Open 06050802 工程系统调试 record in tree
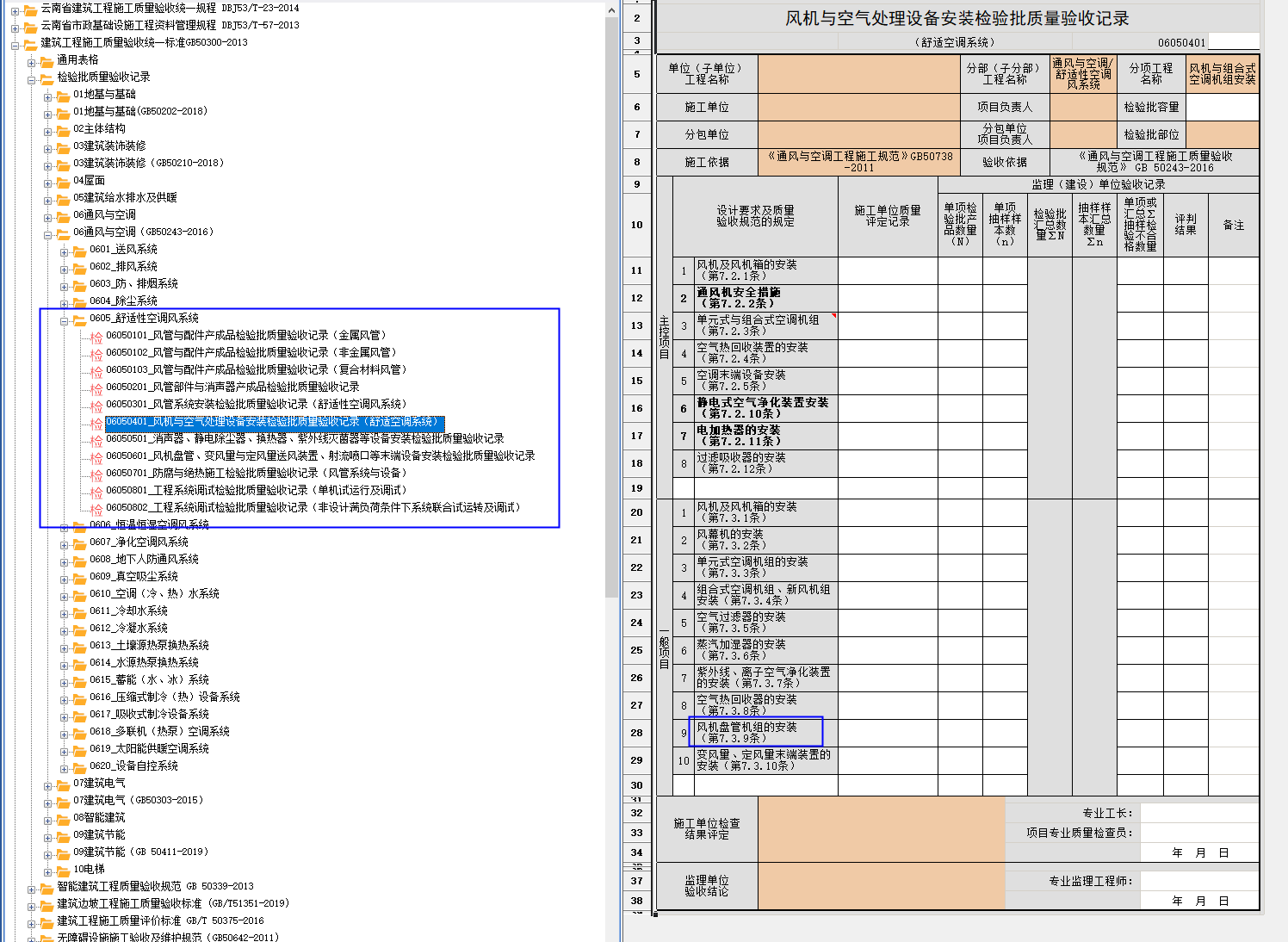1288x942 pixels. tap(313, 508)
